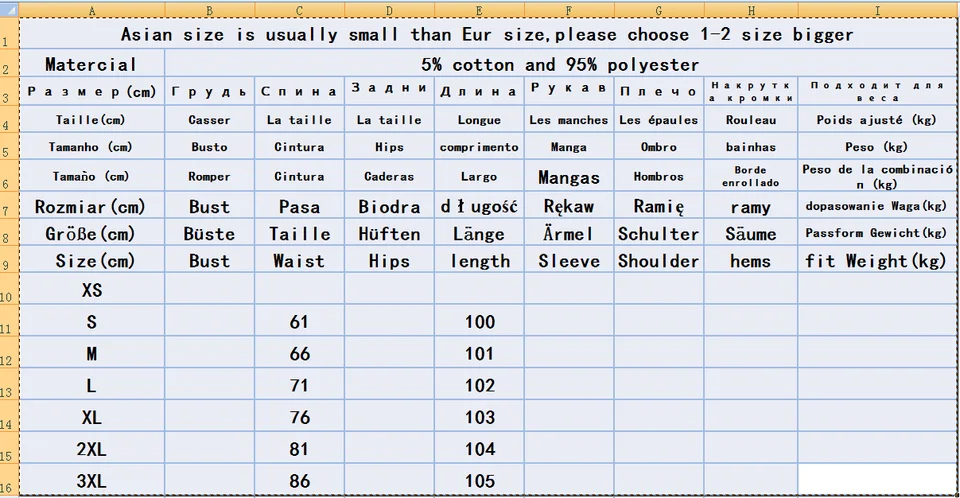Select row 16 header
Image resolution: width=960 pixels, height=498 pixels.
[x=9, y=480]
